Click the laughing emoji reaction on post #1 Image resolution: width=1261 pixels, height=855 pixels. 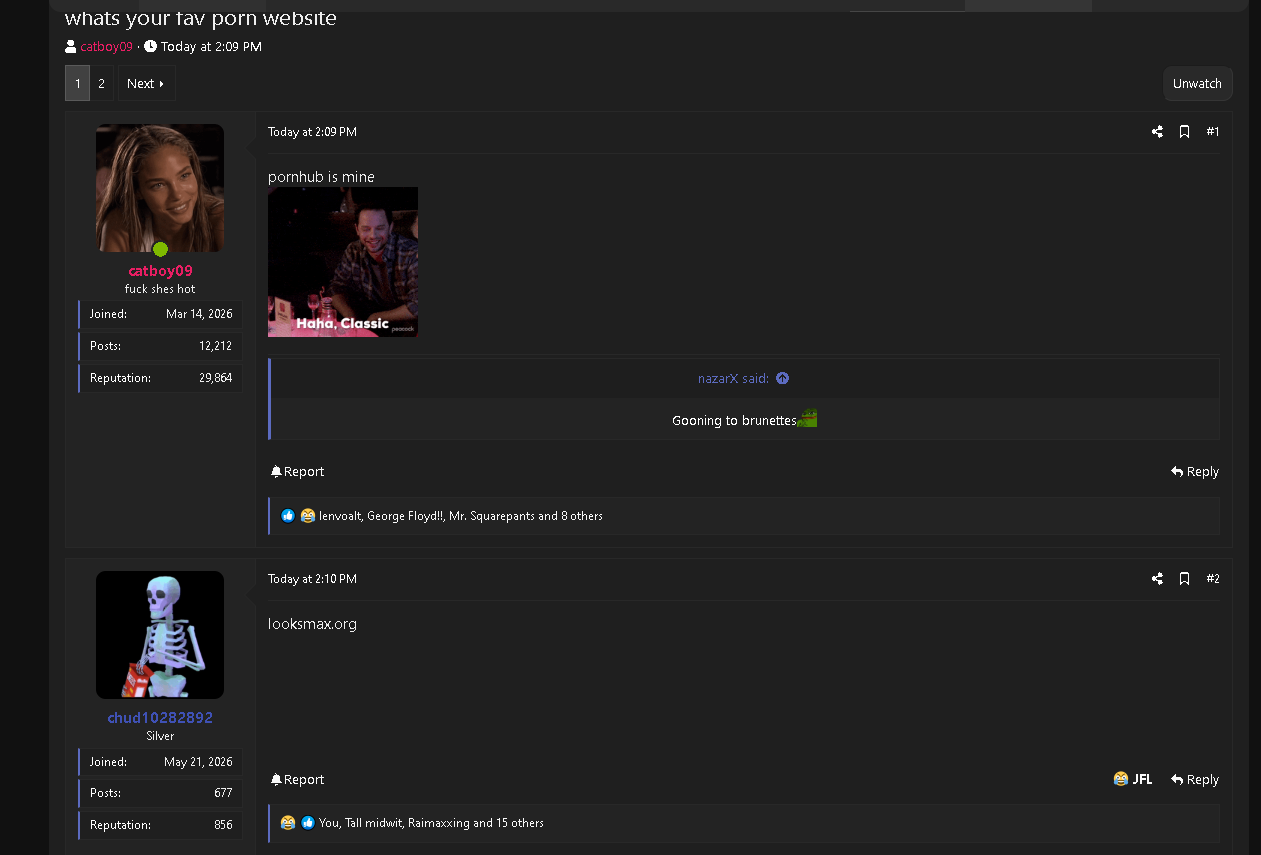pyautogui.click(x=308, y=516)
